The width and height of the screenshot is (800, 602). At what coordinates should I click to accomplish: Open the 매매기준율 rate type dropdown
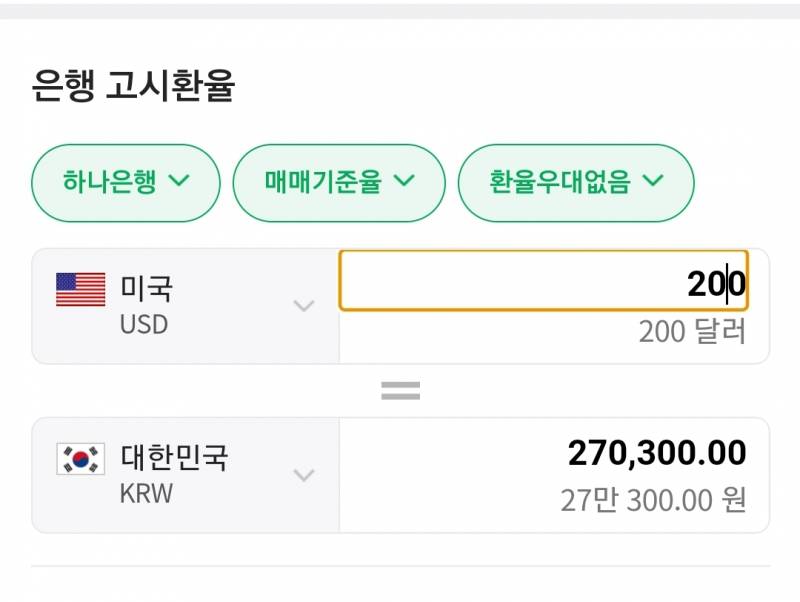pyautogui.click(x=339, y=182)
